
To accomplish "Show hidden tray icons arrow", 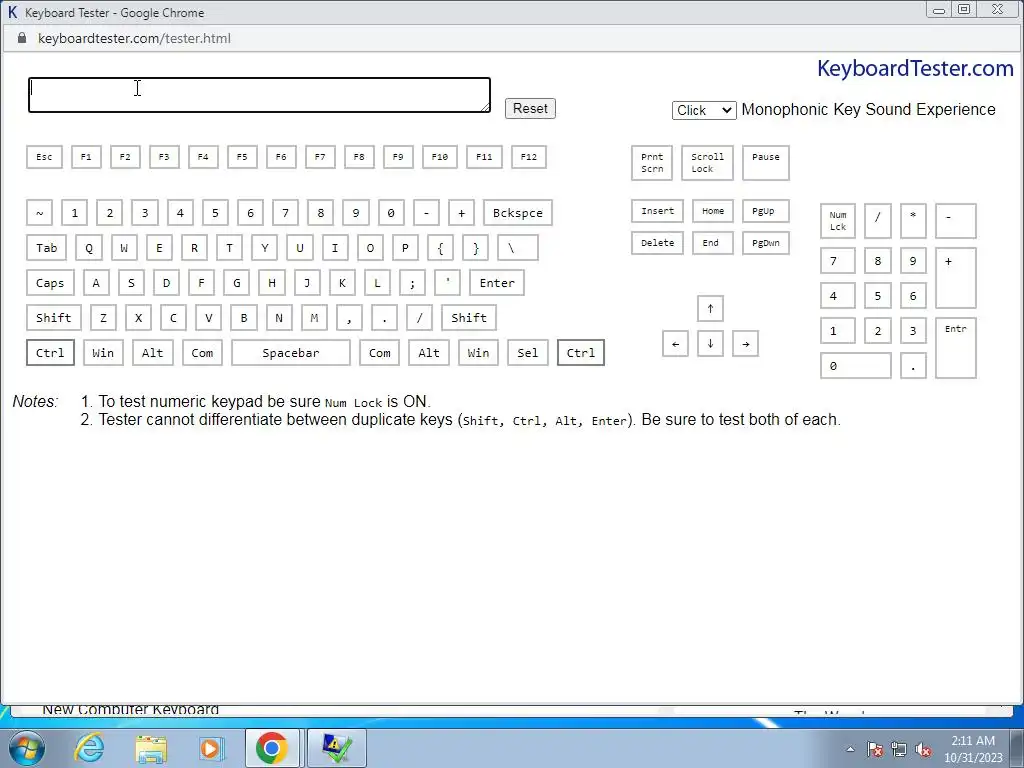I will click(x=850, y=750).
